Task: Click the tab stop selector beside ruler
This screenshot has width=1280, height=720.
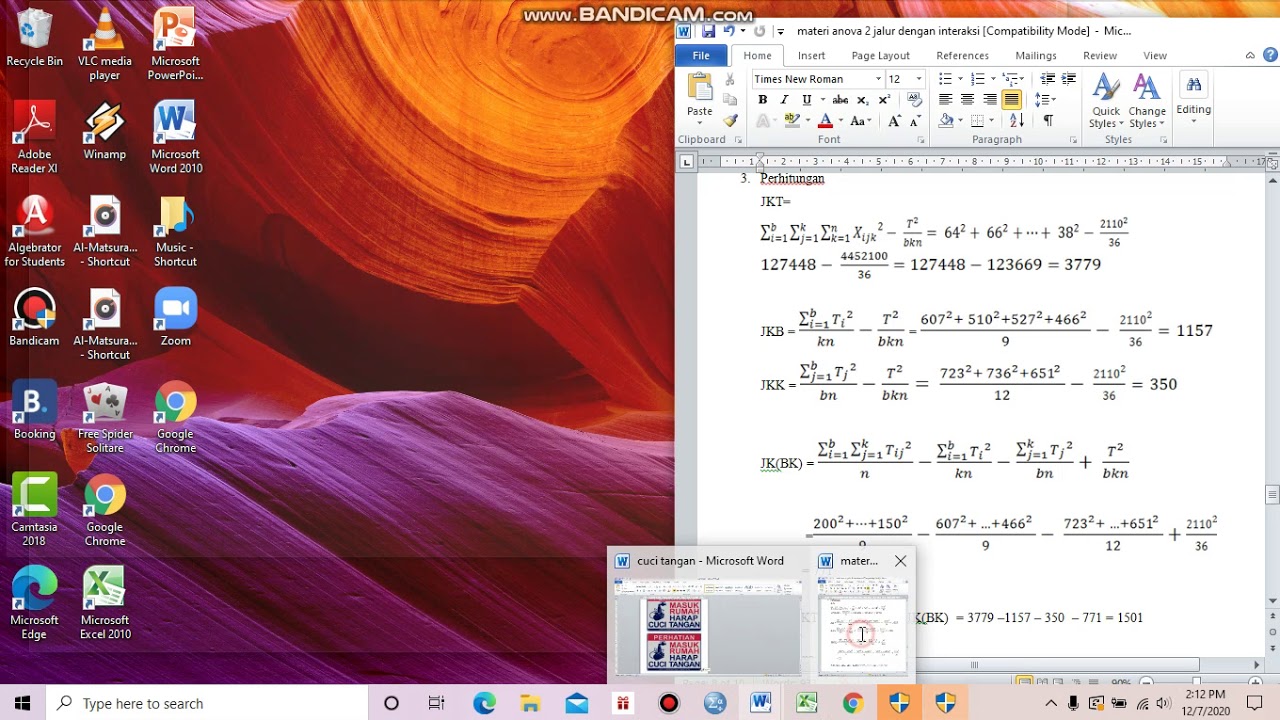Action: [x=686, y=162]
